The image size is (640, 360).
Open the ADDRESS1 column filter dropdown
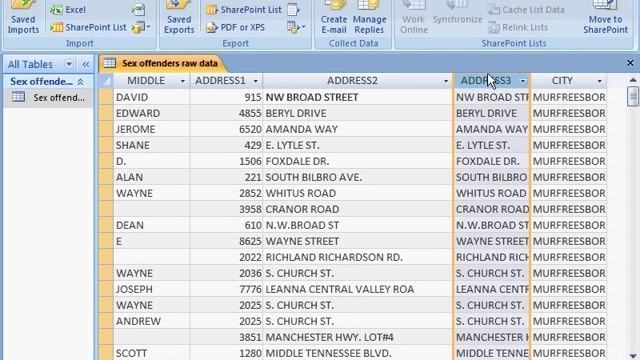(256, 81)
